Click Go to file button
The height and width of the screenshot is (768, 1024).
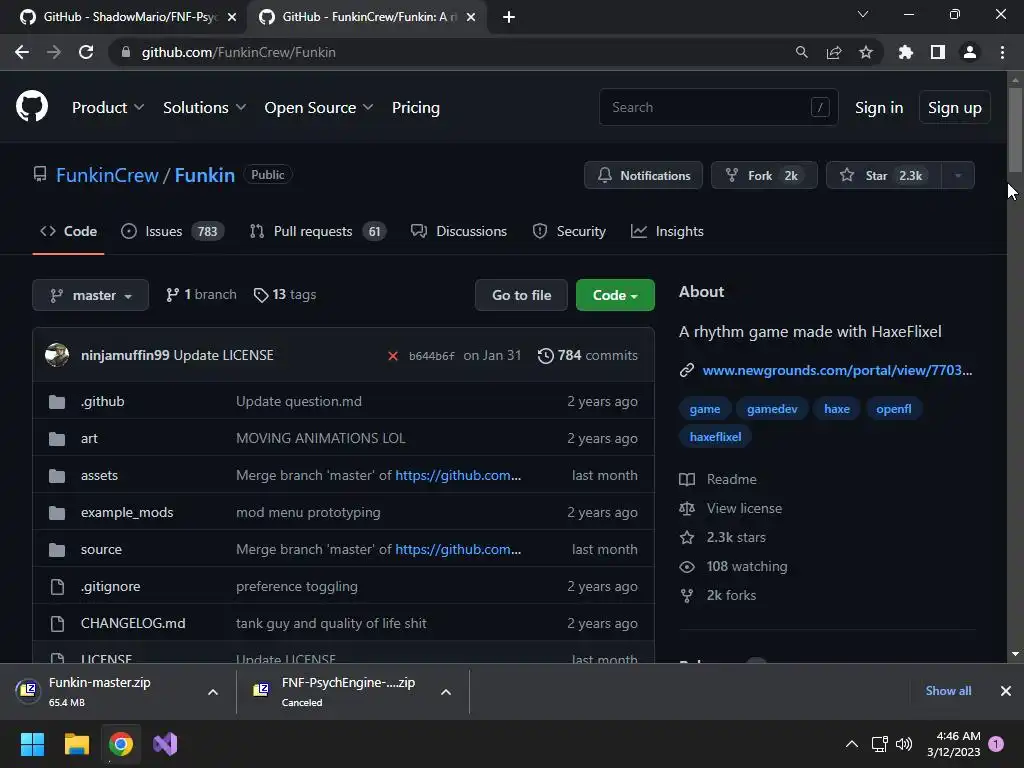pos(521,295)
